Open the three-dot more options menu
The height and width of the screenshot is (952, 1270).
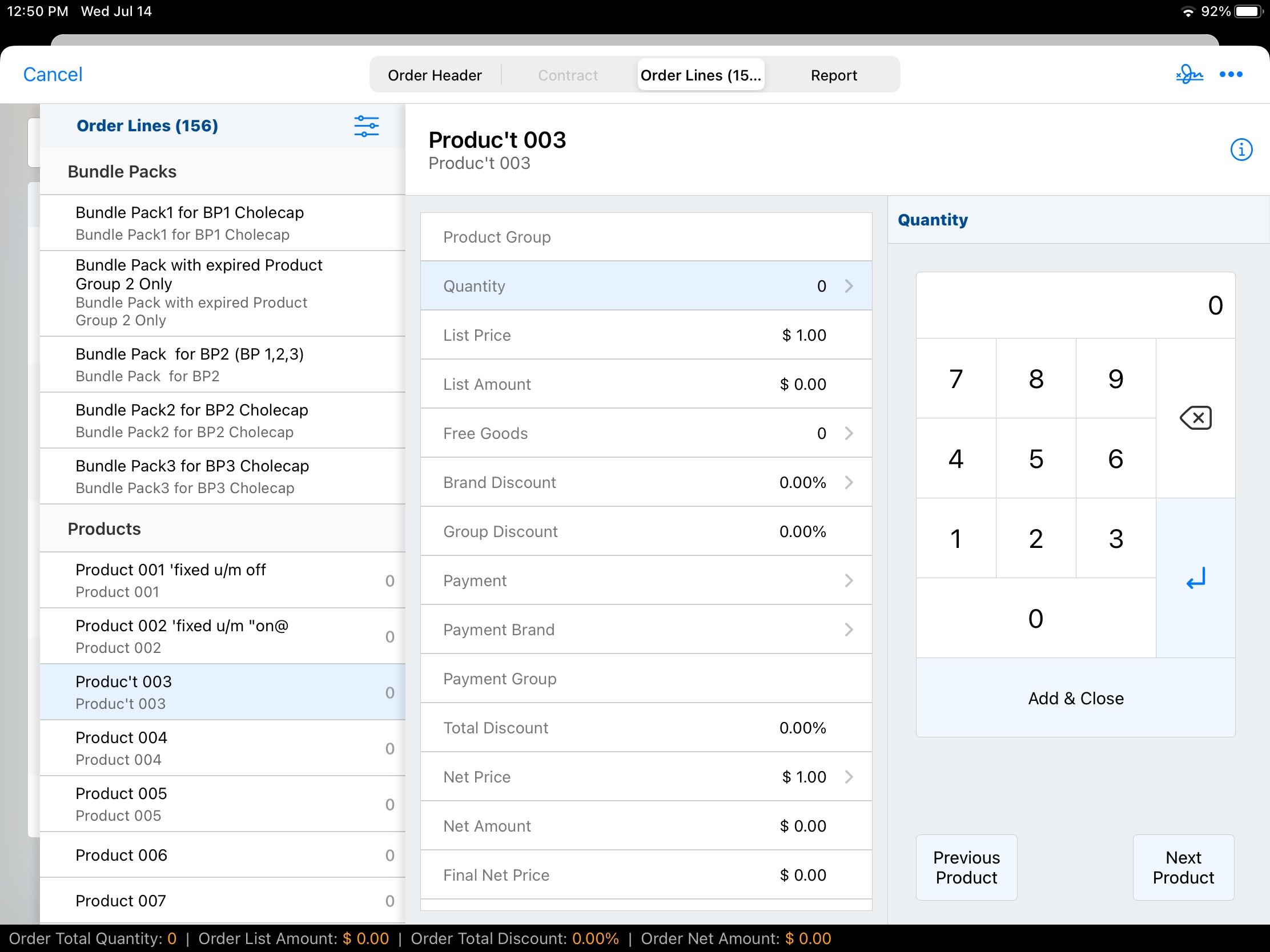(x=1231, y=75)
